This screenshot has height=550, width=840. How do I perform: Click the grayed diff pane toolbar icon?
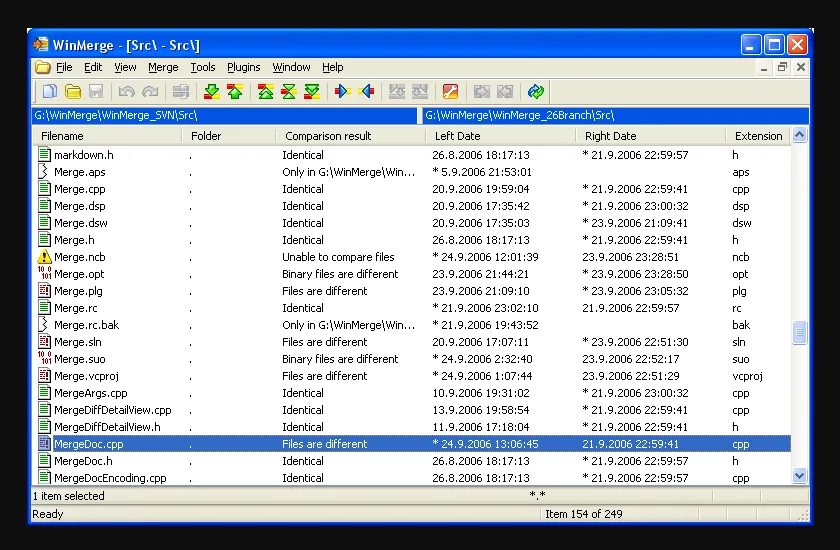[181, 92]
